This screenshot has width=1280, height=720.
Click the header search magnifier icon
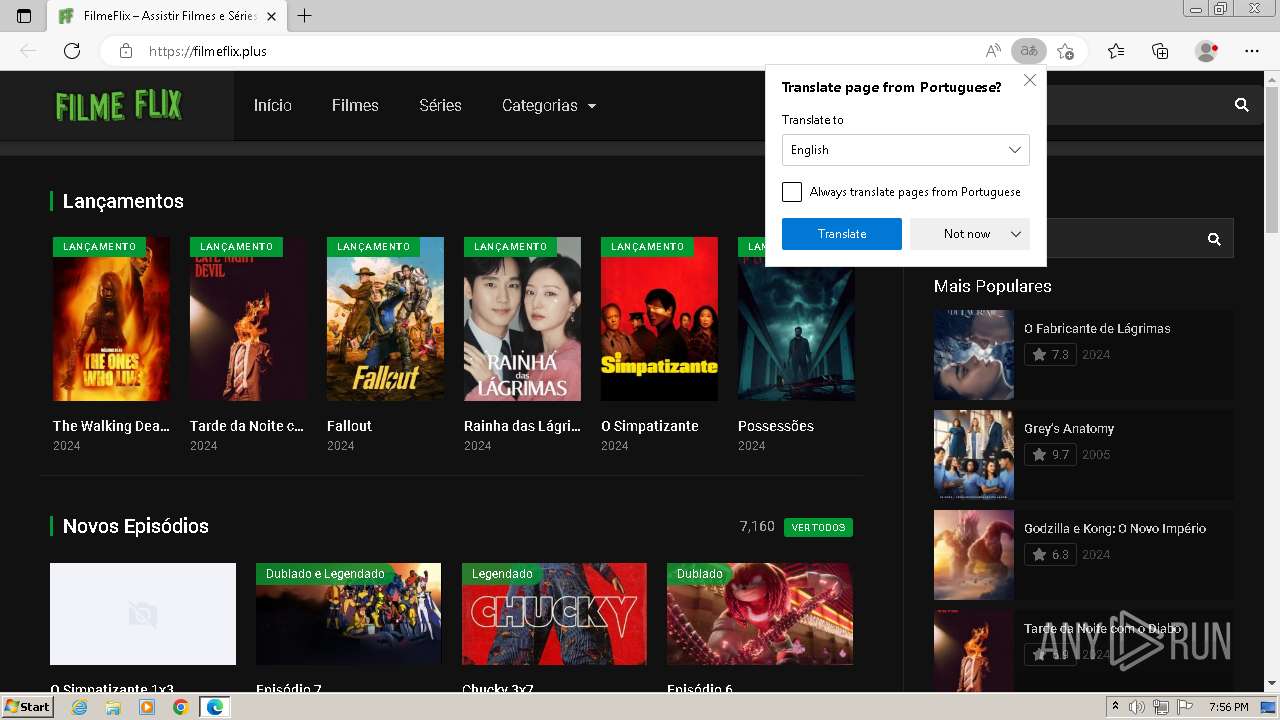click(x=1242, y=105)
